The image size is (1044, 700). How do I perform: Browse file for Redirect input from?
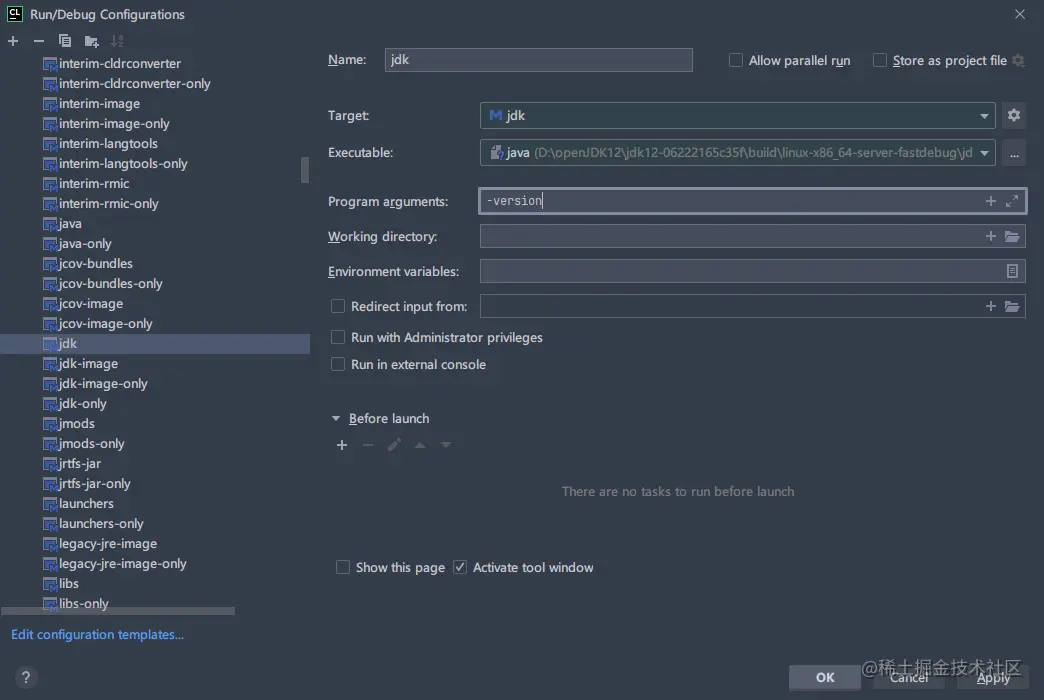click(x=1012, y=306)
